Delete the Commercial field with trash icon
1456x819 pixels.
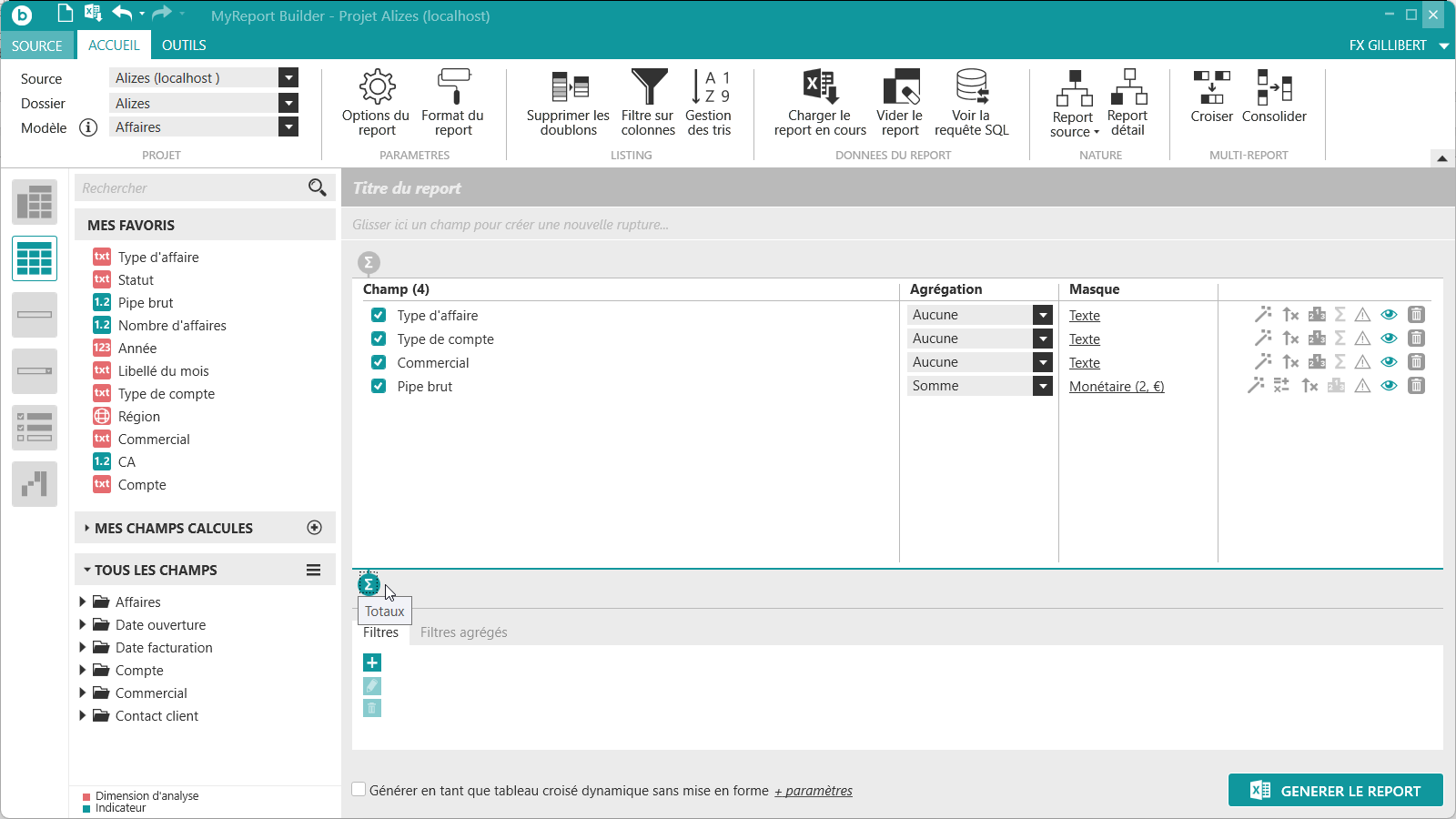point(1416,362)
